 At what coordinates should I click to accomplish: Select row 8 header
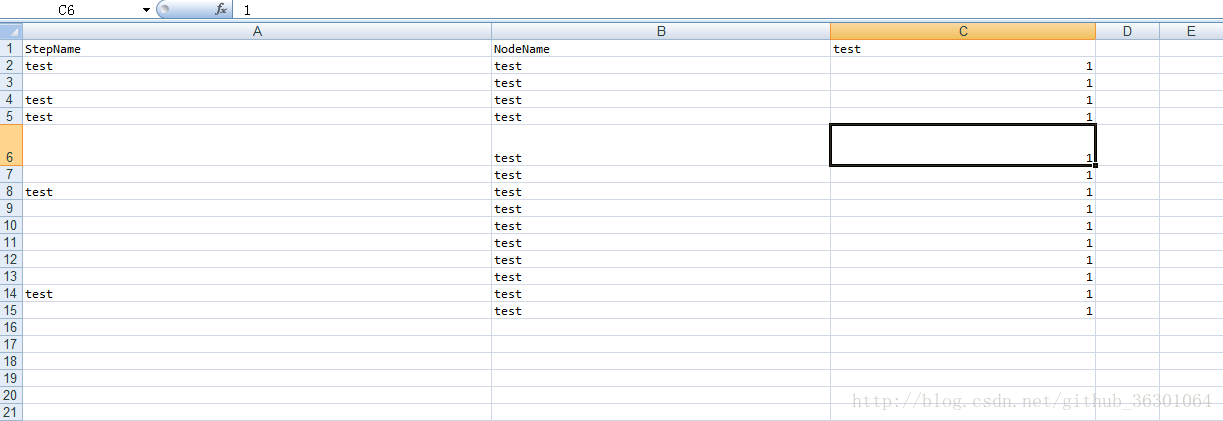point(11,192)
